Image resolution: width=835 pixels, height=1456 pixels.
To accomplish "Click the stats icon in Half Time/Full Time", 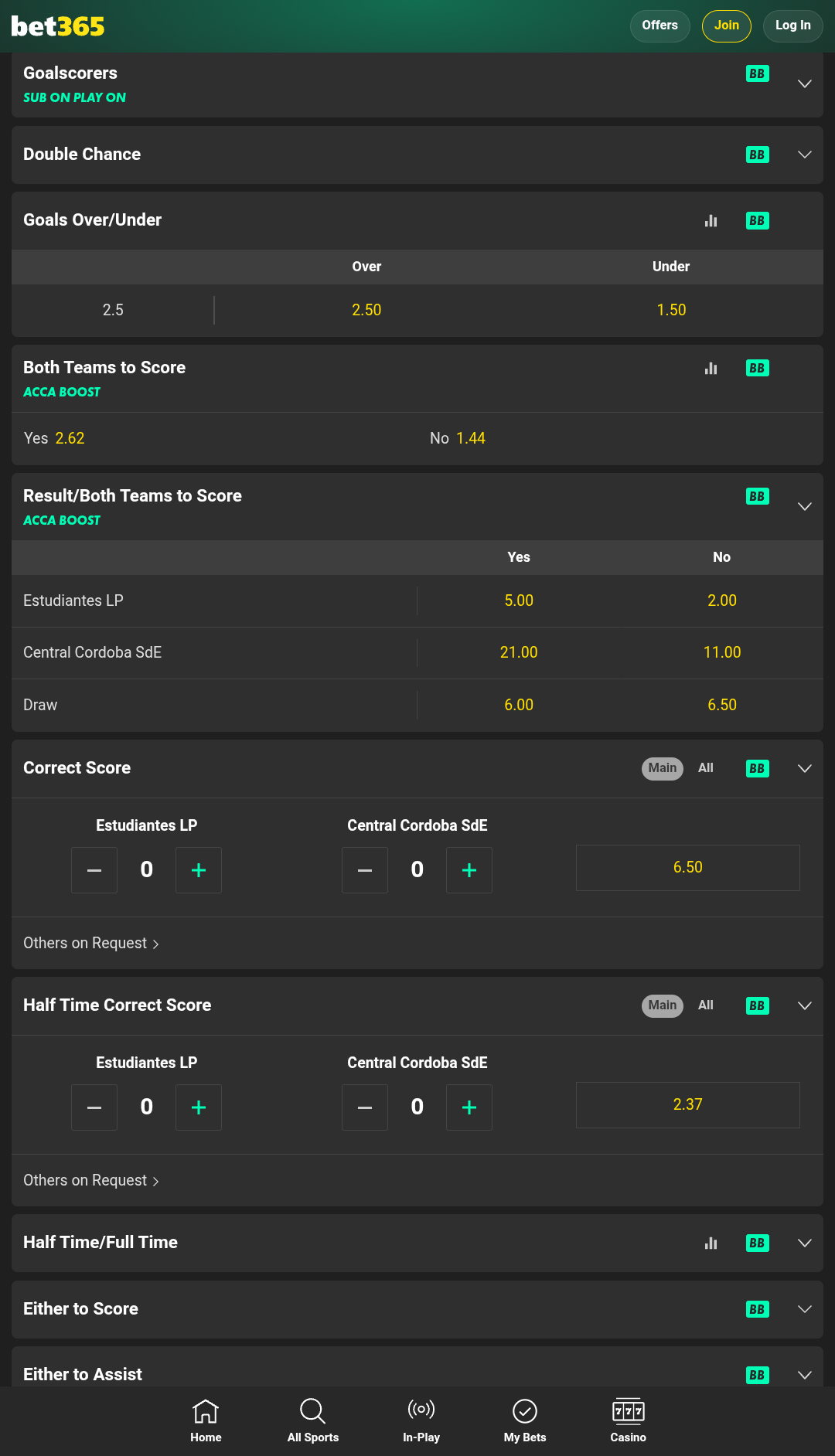I will click(x=711, y=1243).
